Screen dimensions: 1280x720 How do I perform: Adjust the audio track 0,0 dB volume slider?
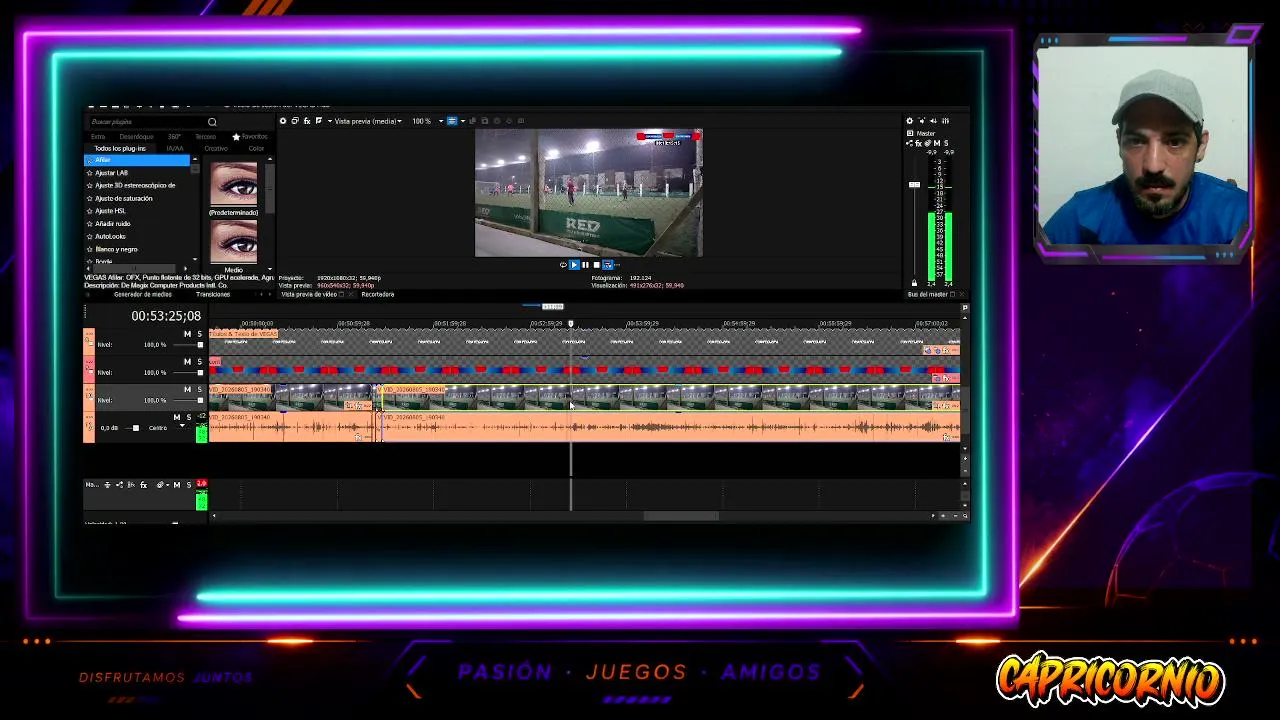pos(136,428)
